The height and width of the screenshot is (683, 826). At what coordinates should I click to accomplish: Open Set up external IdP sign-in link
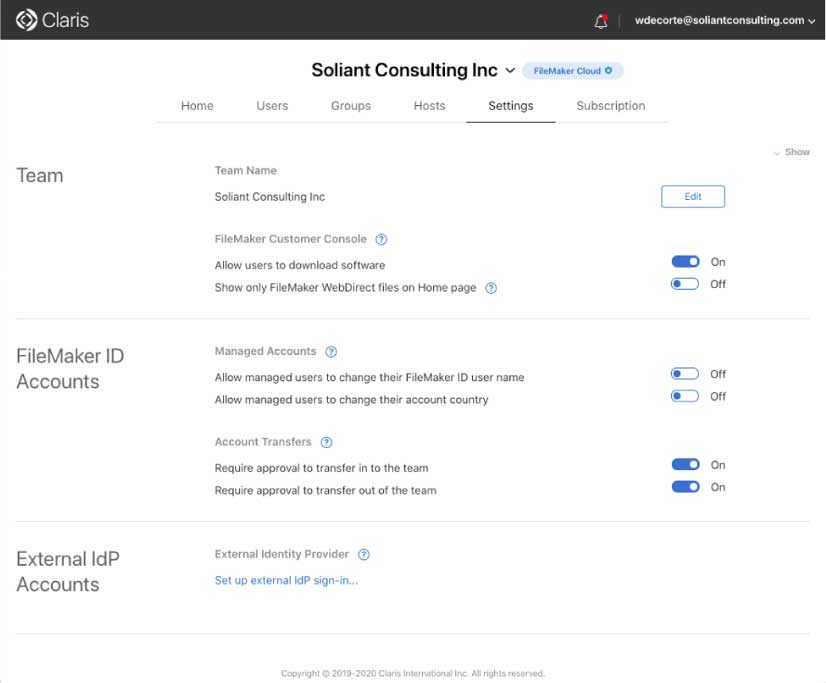click(286, 580)
